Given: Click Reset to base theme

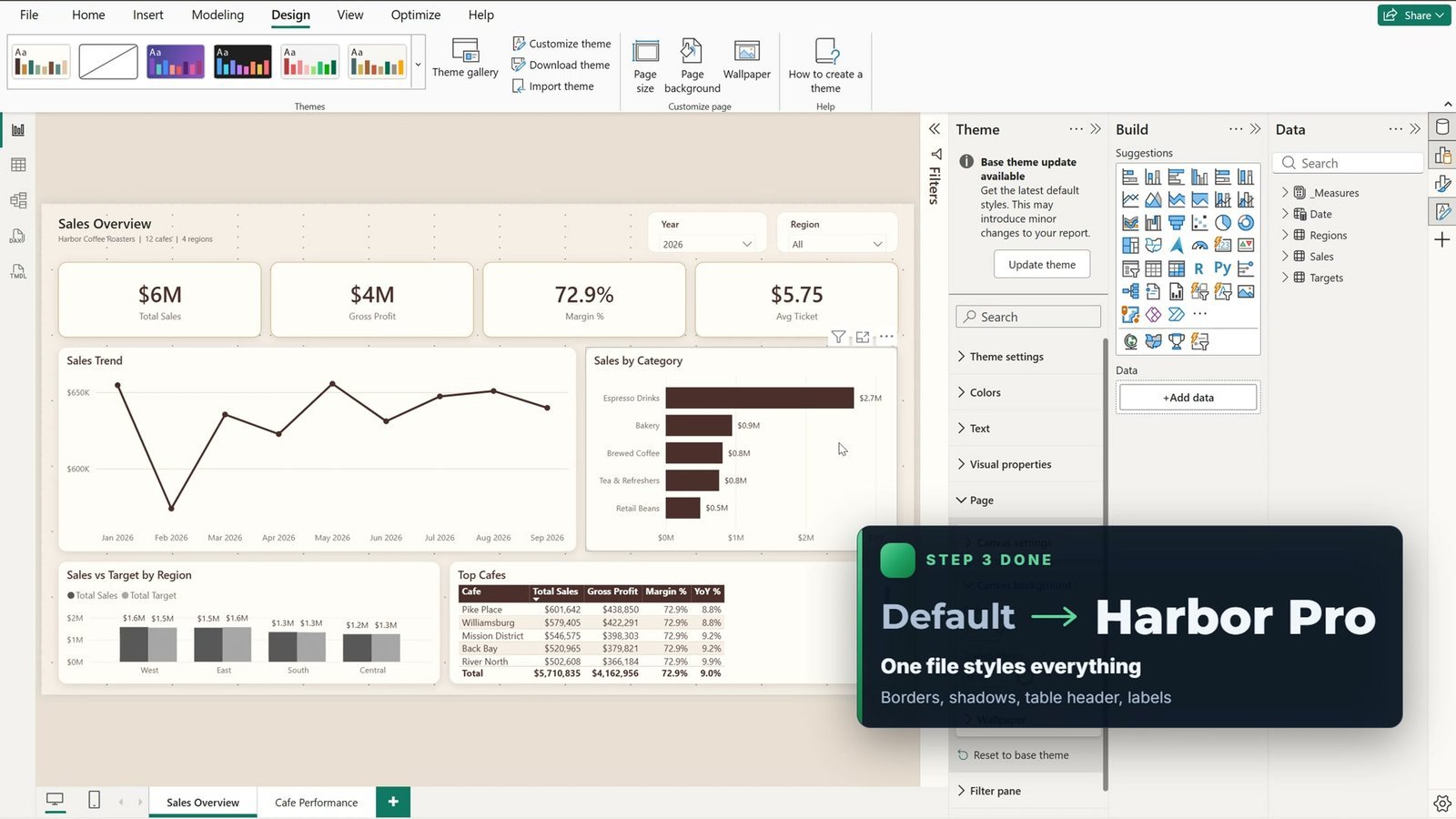Looking at the screenshot, I should coord(1013,755).
